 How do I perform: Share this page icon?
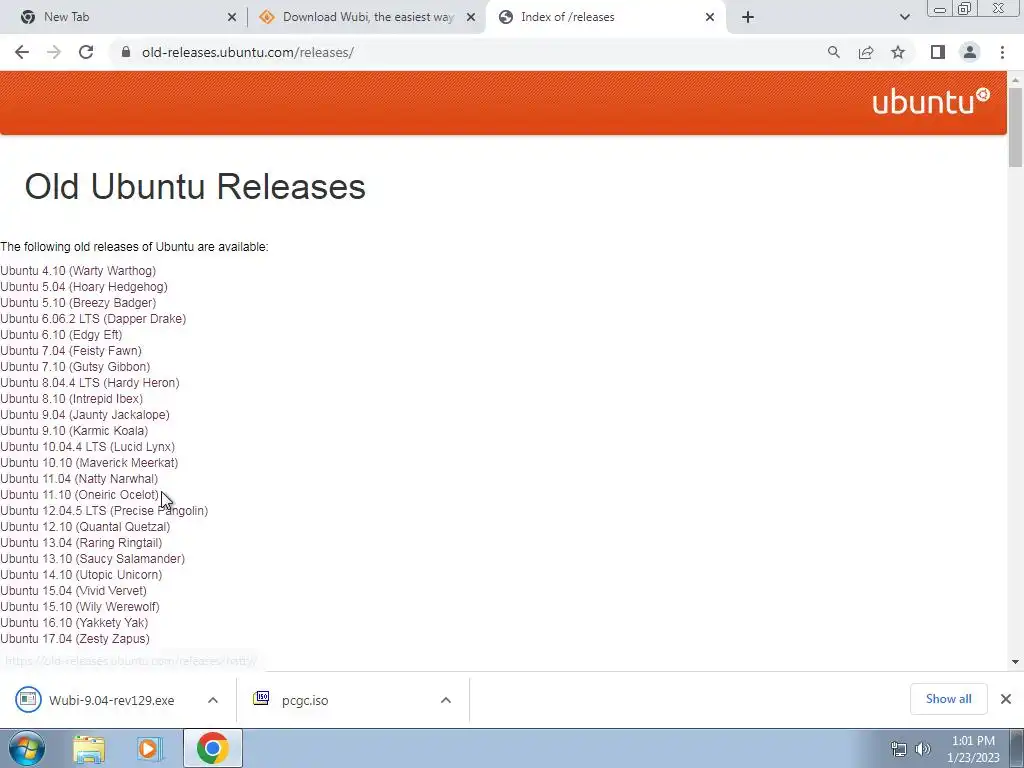coord(866,52)
